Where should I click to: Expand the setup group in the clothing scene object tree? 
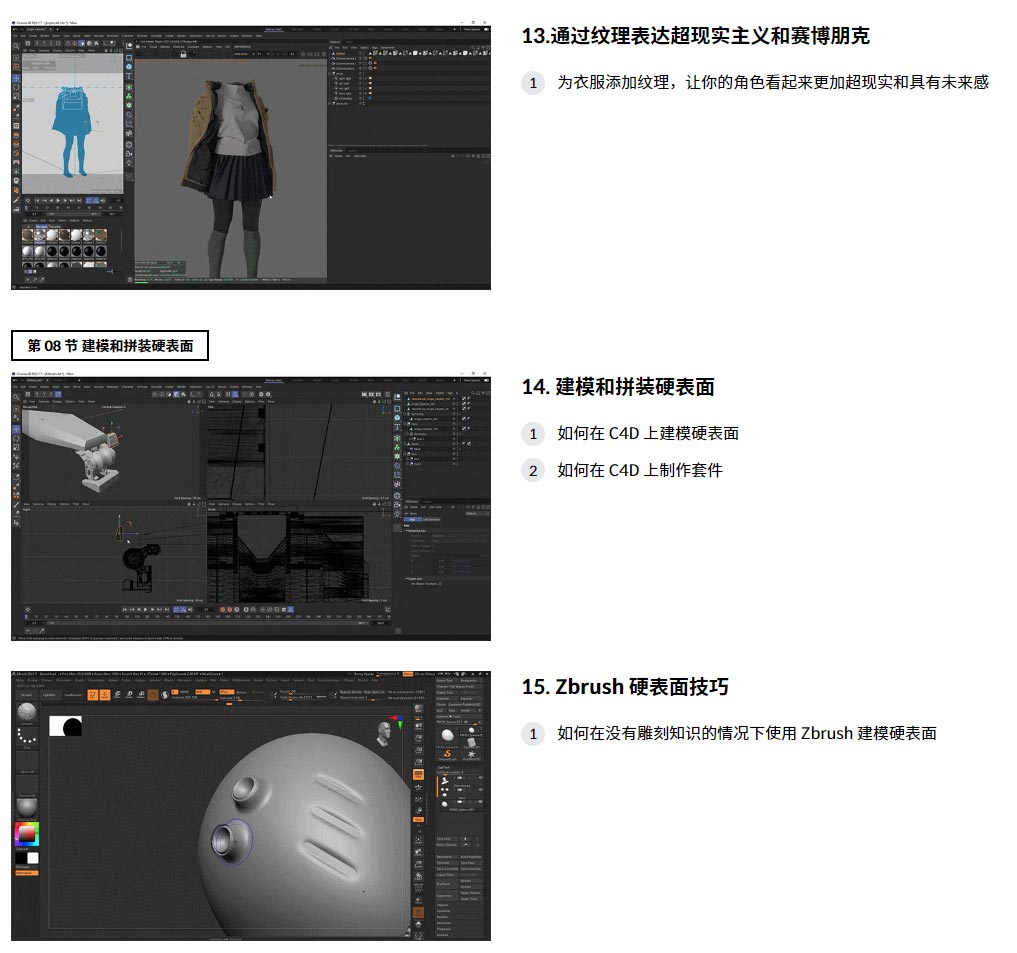(x=329, y=73)
